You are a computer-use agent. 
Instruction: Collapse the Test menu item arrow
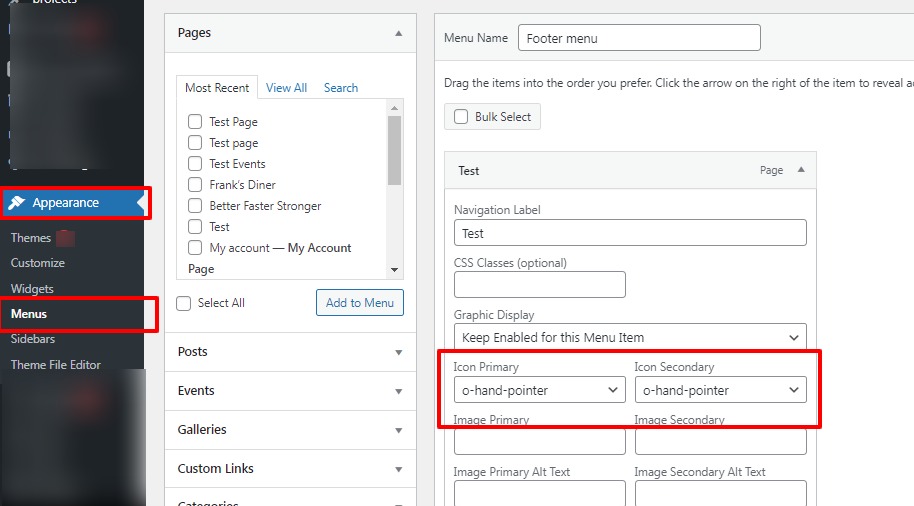click(x=801, y=170)
